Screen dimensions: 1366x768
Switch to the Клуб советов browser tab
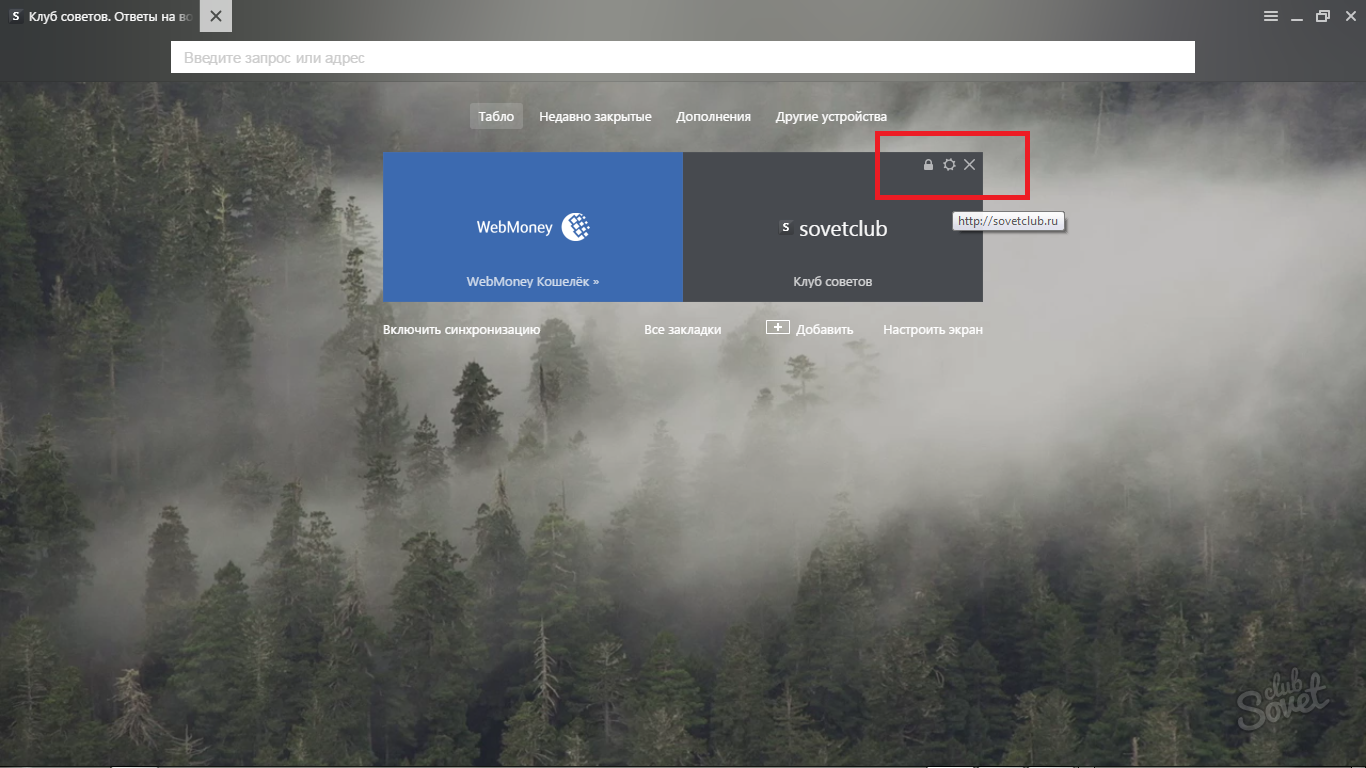click(x=99, y=17)
